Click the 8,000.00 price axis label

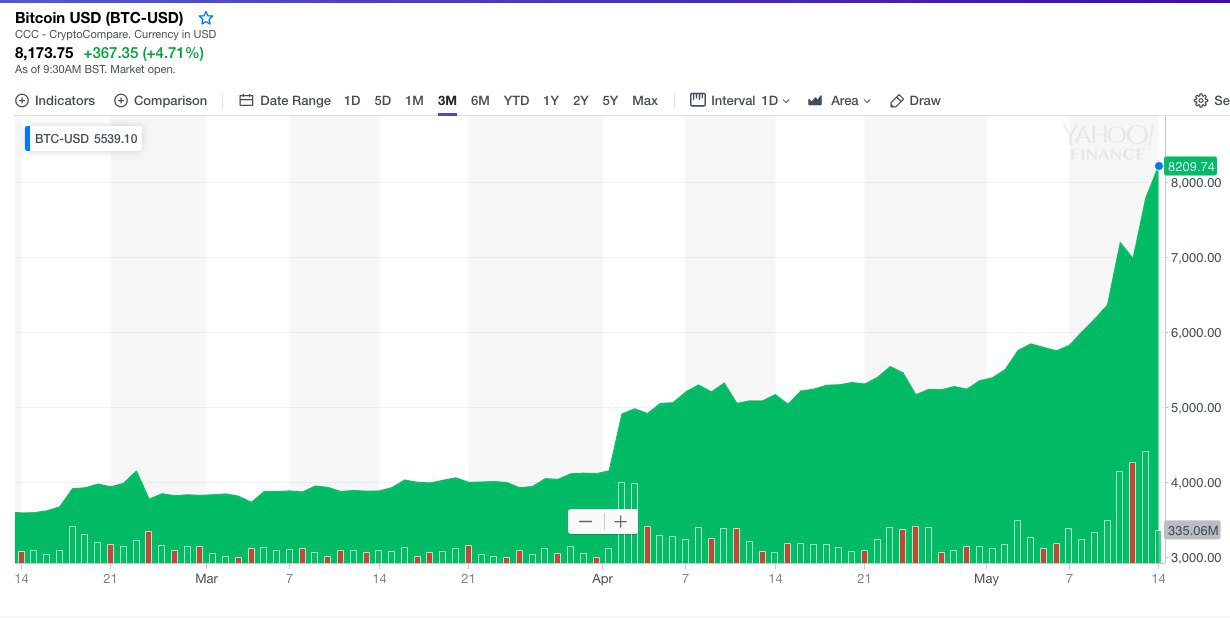click(1194, 183)
